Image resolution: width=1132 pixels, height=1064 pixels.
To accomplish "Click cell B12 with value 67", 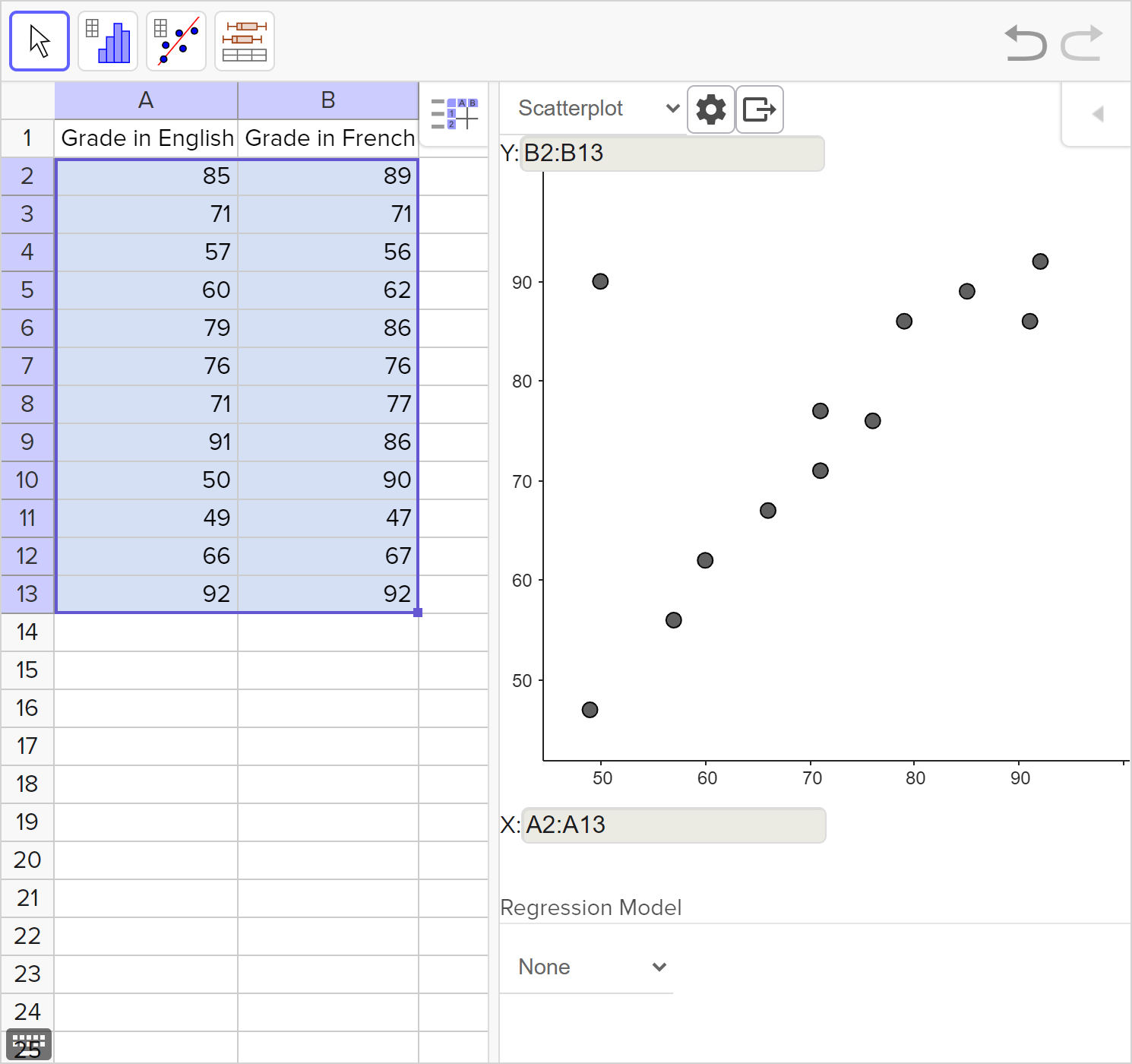I will point(328,556).
